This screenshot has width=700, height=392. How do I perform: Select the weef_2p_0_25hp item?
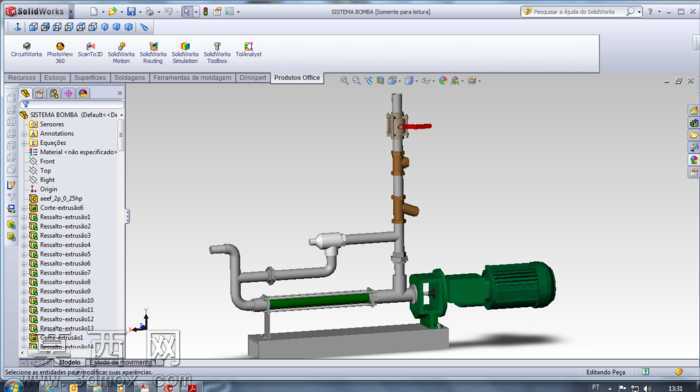(x=56, y=198)
